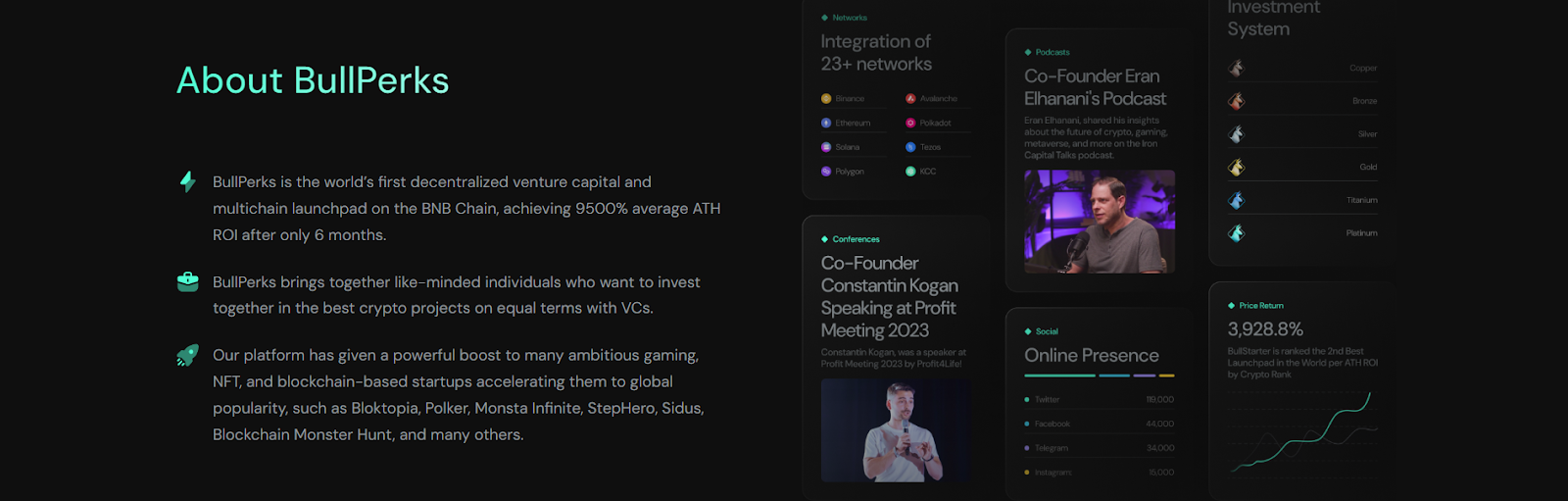Image resolution: width=1568 pixels, height=501 pixels.
Task: Select the Platinum tier bull icon
Action: (x=1237, y=233)
